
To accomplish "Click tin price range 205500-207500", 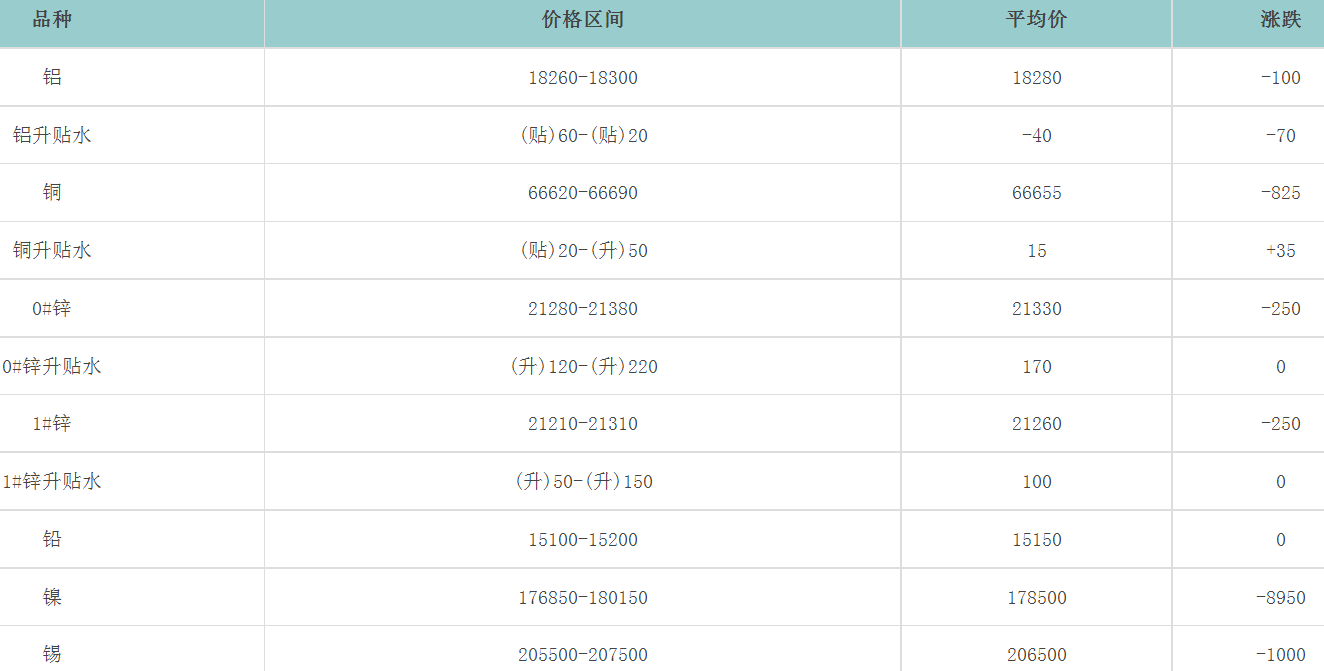I will point(582,655).
